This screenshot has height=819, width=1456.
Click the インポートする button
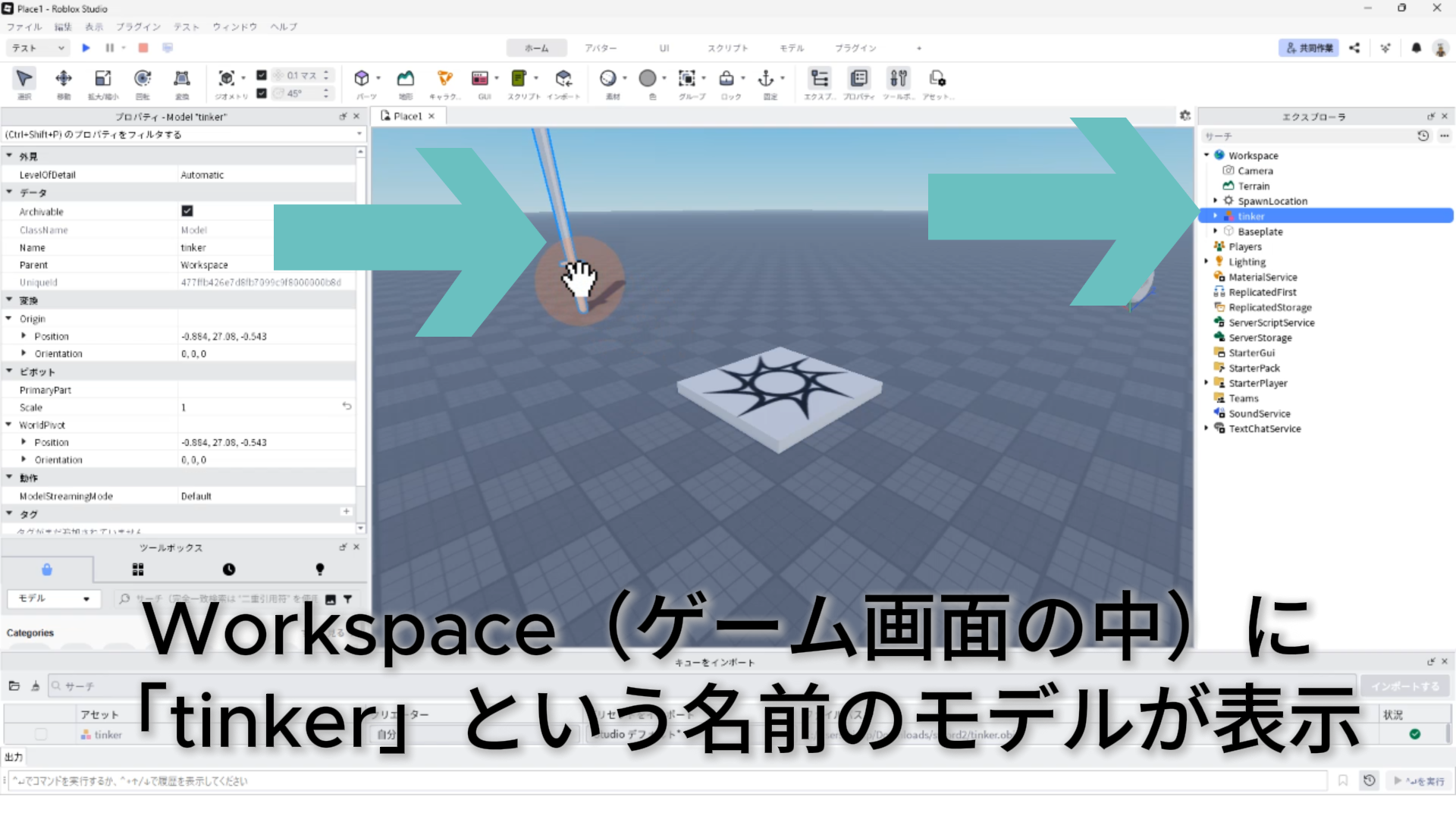coord(1404,686)
